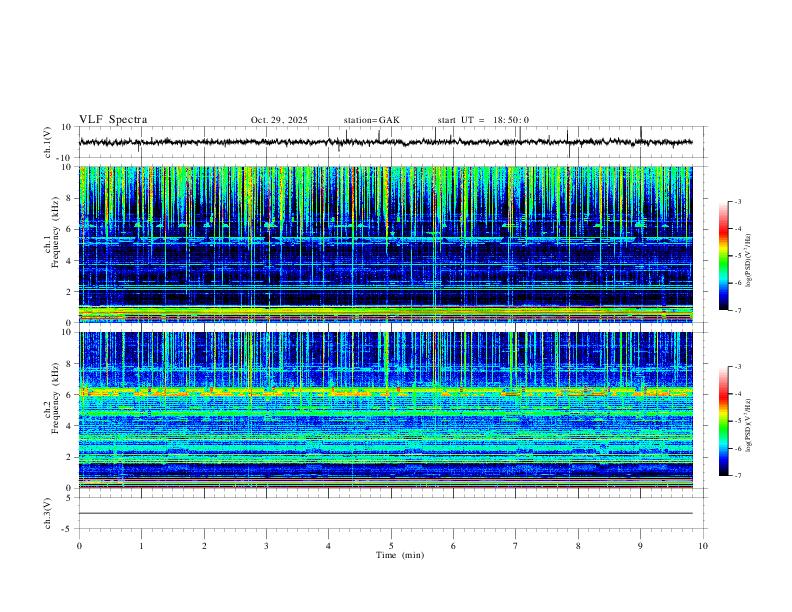Viewport: 792px width, 612px height.
Task: Click the 'start UT = 18:50:0' label
Action: click(x=483, y=120)
